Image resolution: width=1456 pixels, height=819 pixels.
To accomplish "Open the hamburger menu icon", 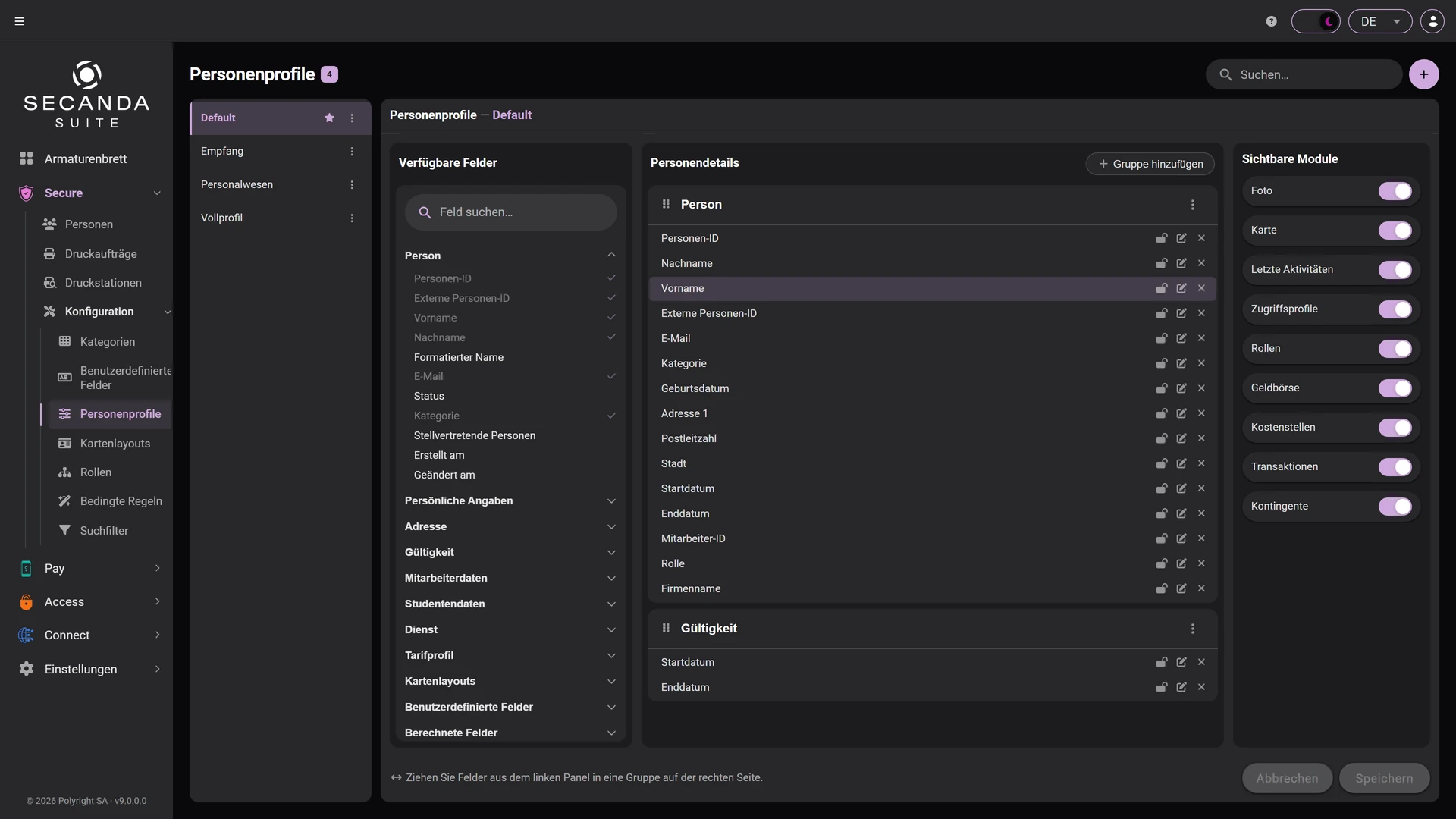I will click(20, 21).
